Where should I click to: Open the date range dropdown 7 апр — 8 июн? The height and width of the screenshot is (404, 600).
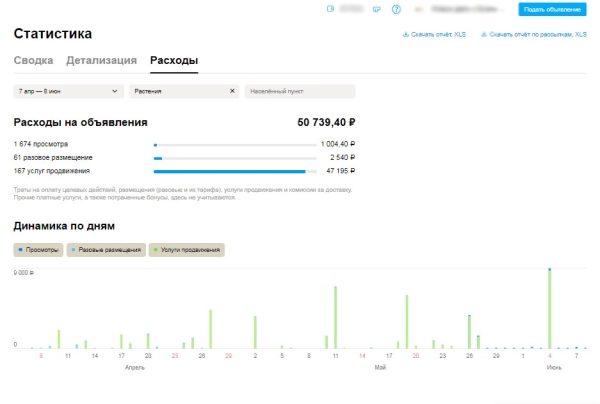[x=68, y=91]
